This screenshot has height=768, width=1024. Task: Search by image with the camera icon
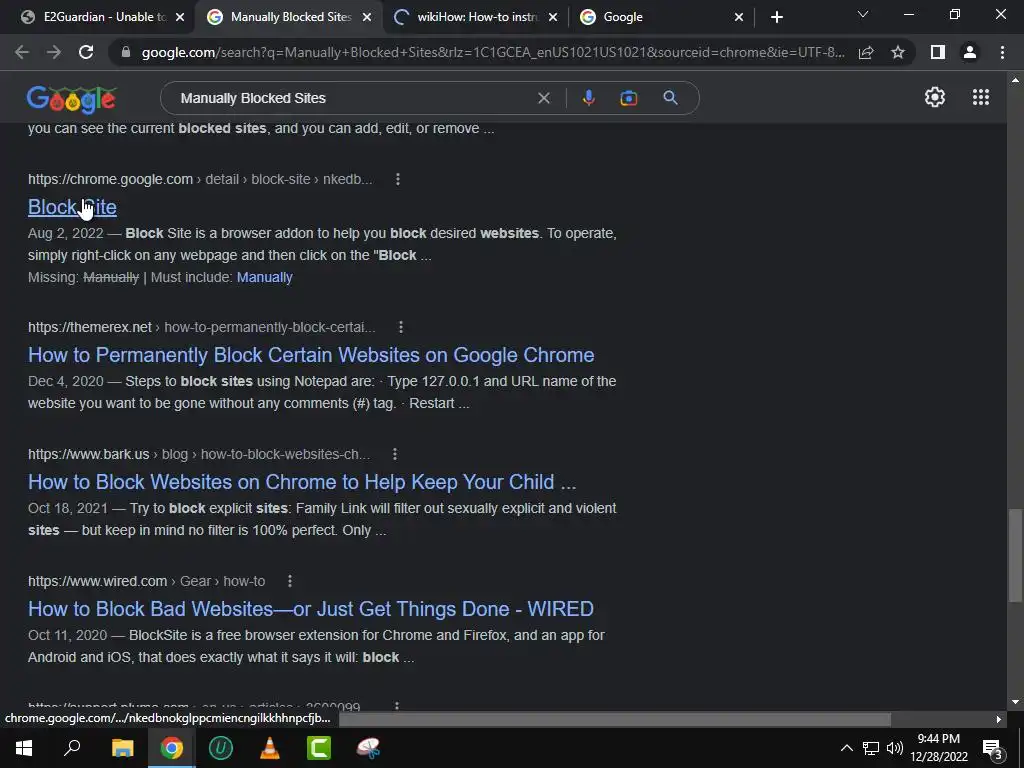point(629,98)
